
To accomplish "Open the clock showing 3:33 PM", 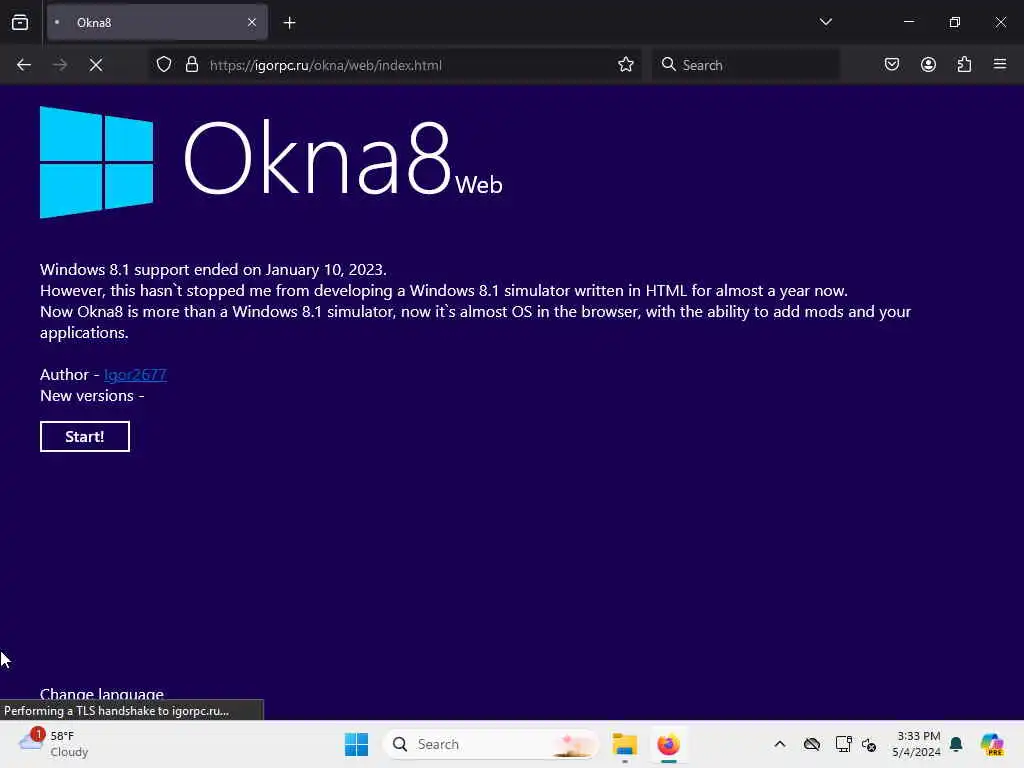I will (916, 744).
